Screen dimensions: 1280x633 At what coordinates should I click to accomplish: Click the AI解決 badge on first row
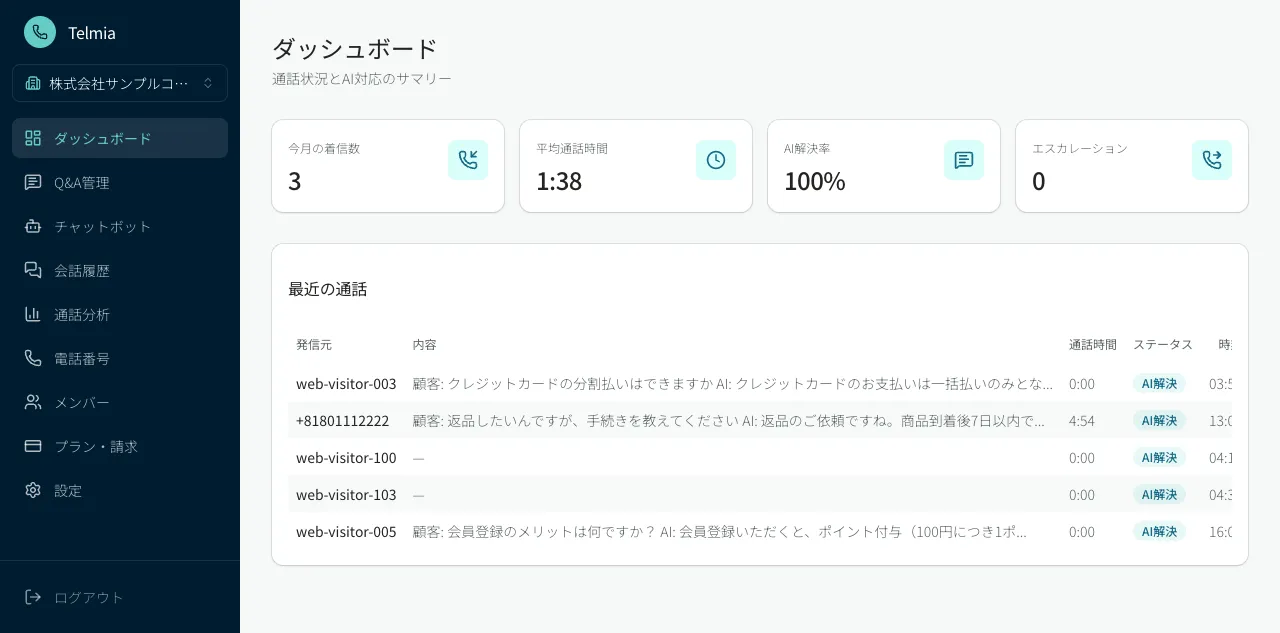[x=1158, y=383]
